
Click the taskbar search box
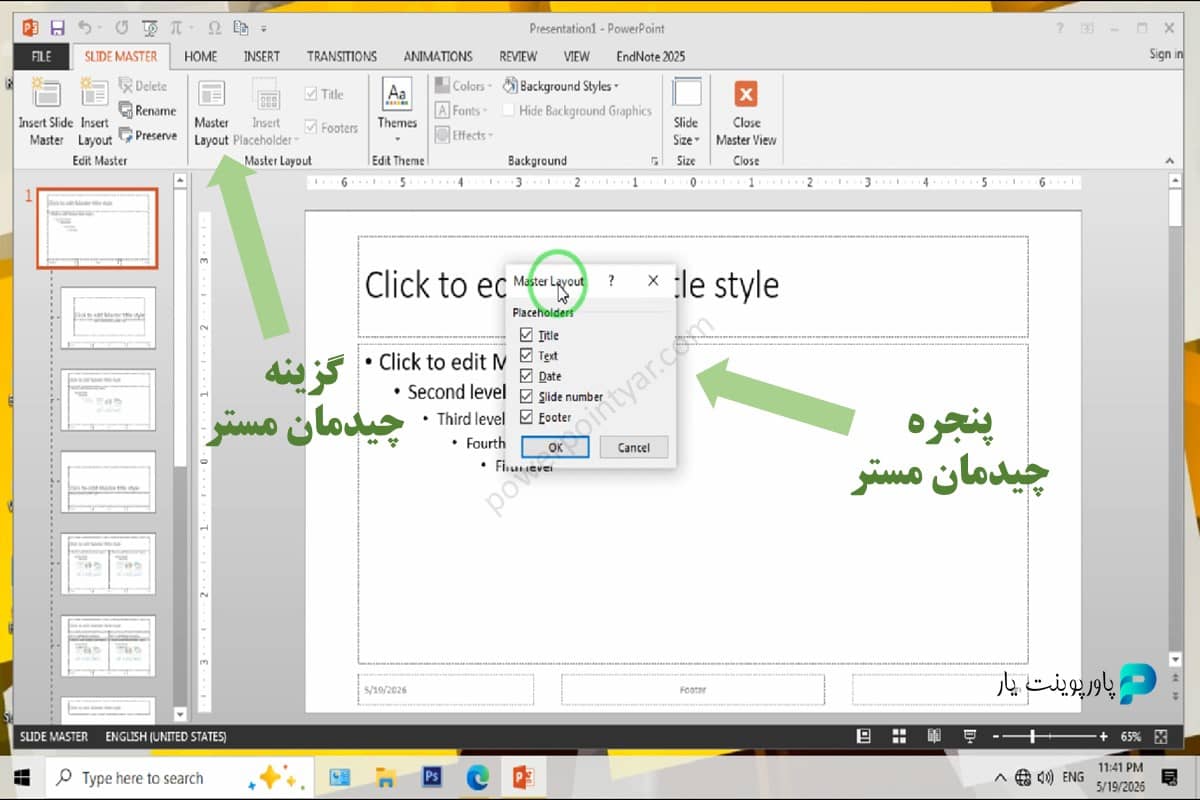[180, 777]
